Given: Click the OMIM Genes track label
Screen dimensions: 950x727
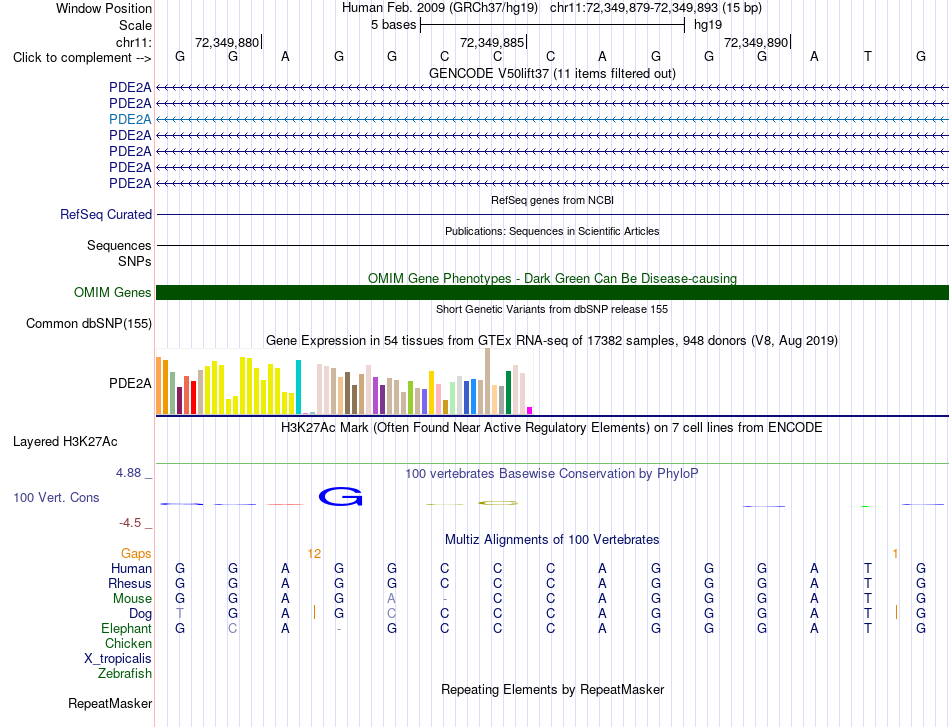Looking at the screenshot, I should (112, 293).
